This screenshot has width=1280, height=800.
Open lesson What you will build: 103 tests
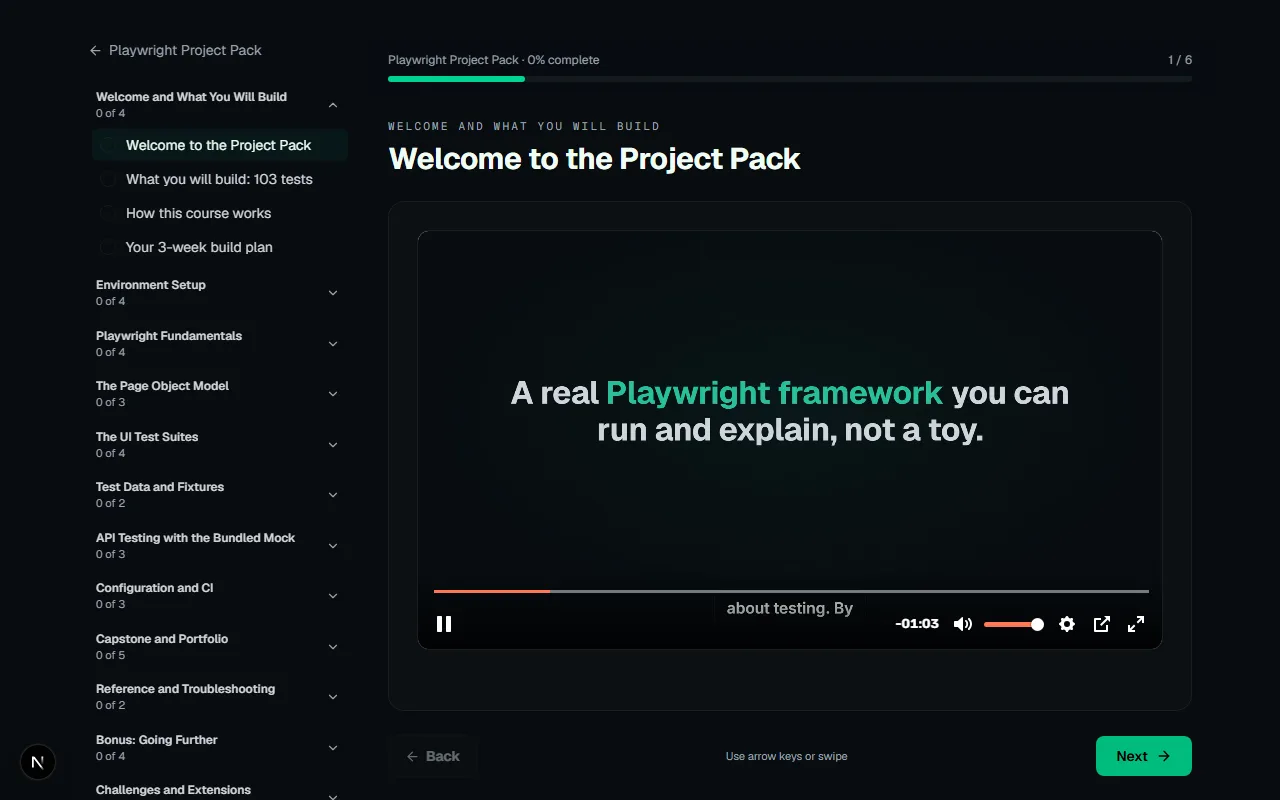[219, 179]
